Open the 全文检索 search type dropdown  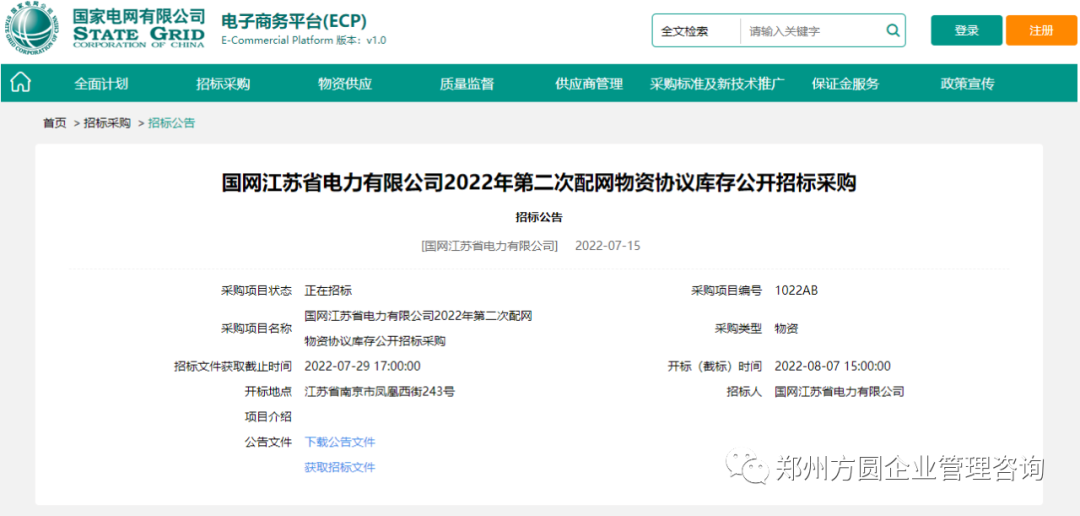coord(696,31)
